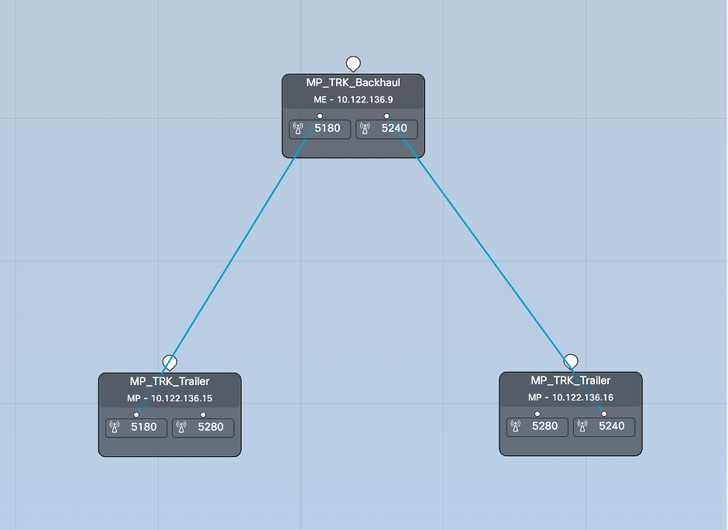This screenshot has width=728, height=530.
Task: Click the 5240 radio on MP_TRK_Backhaul
Action: (x=387, y=129)
